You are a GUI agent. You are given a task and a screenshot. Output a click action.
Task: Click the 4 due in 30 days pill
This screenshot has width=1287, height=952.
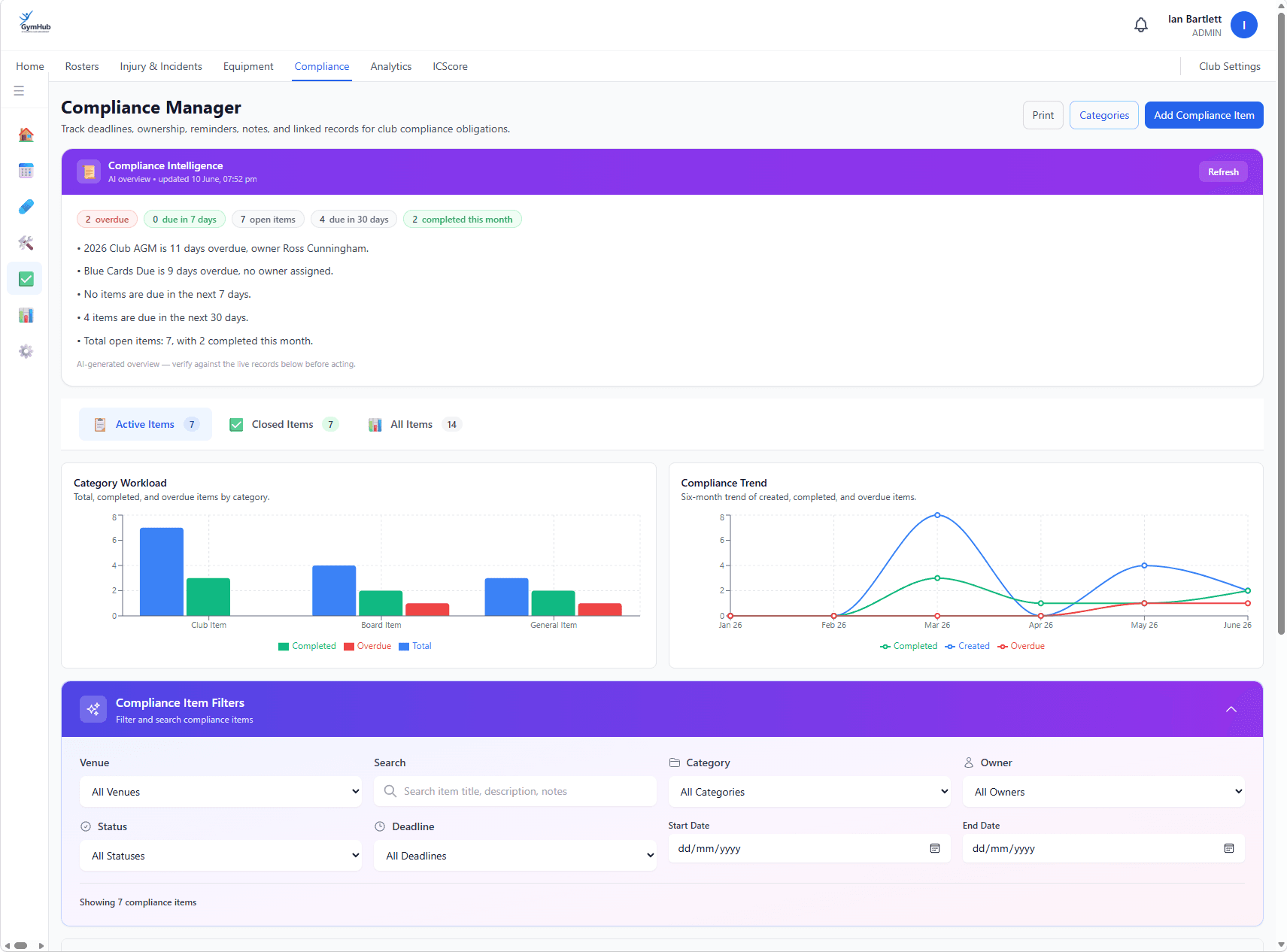354,219
